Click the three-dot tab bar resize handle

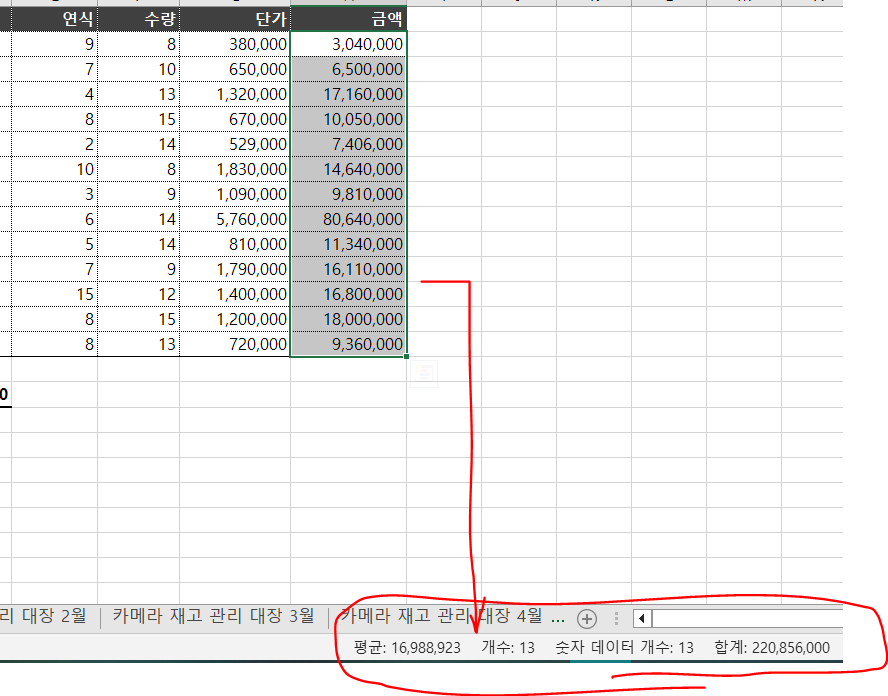point(616,618)
